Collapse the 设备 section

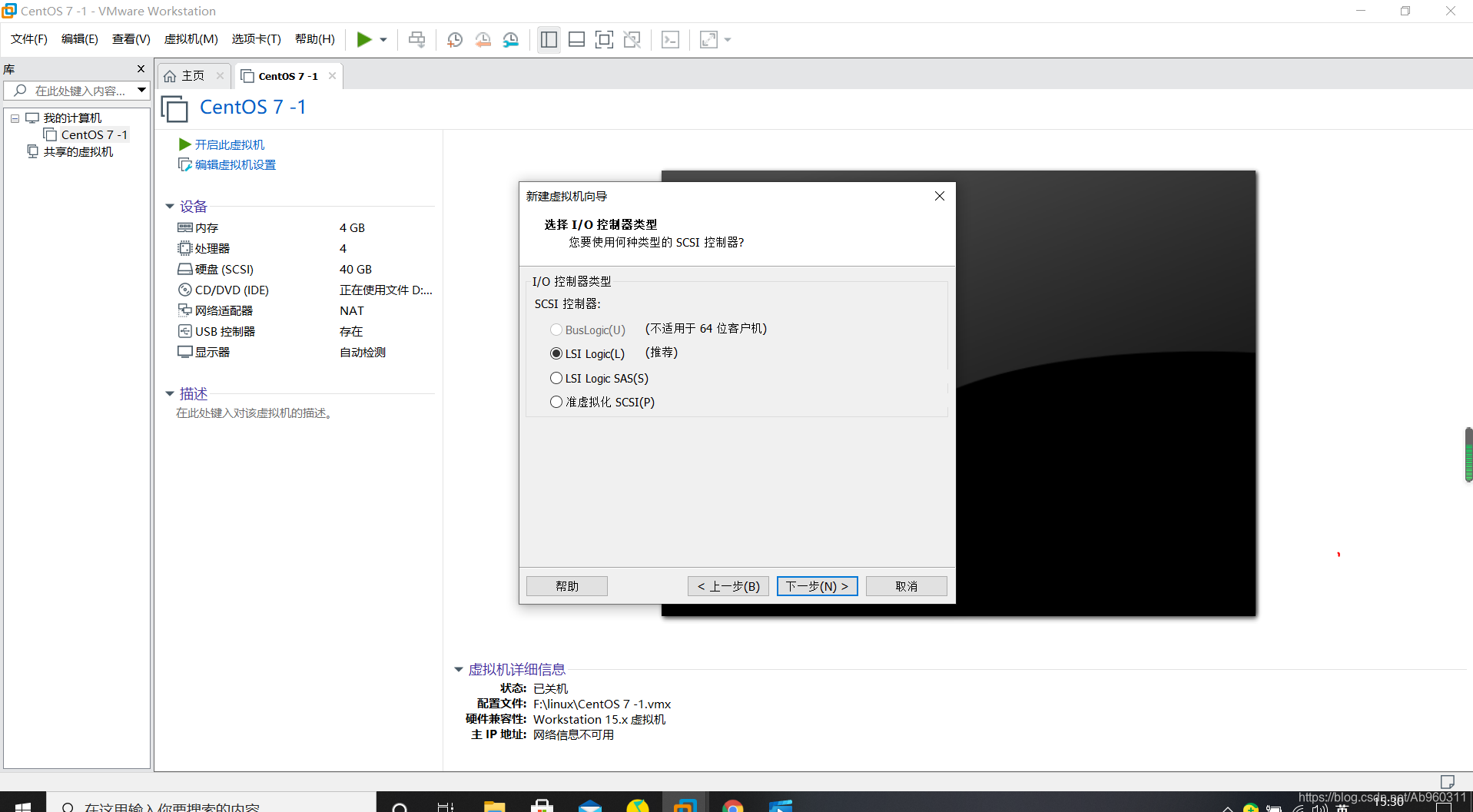tap(170, 207)
